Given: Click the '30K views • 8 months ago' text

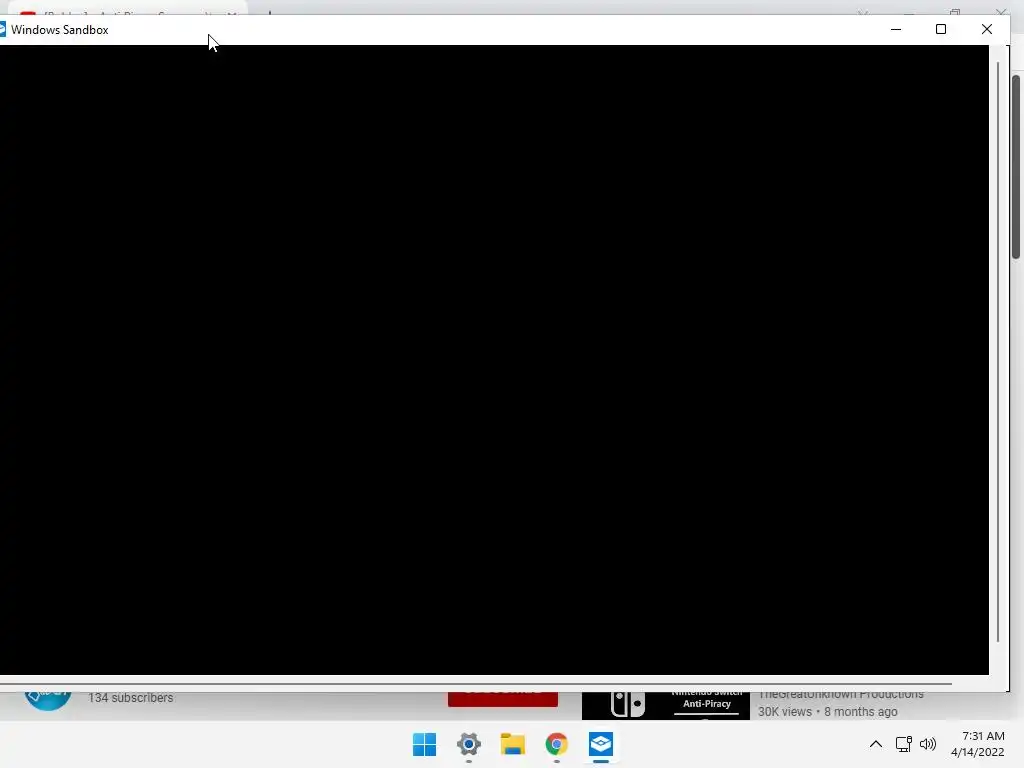Looking at the screenshot, I should click(827, 712).
